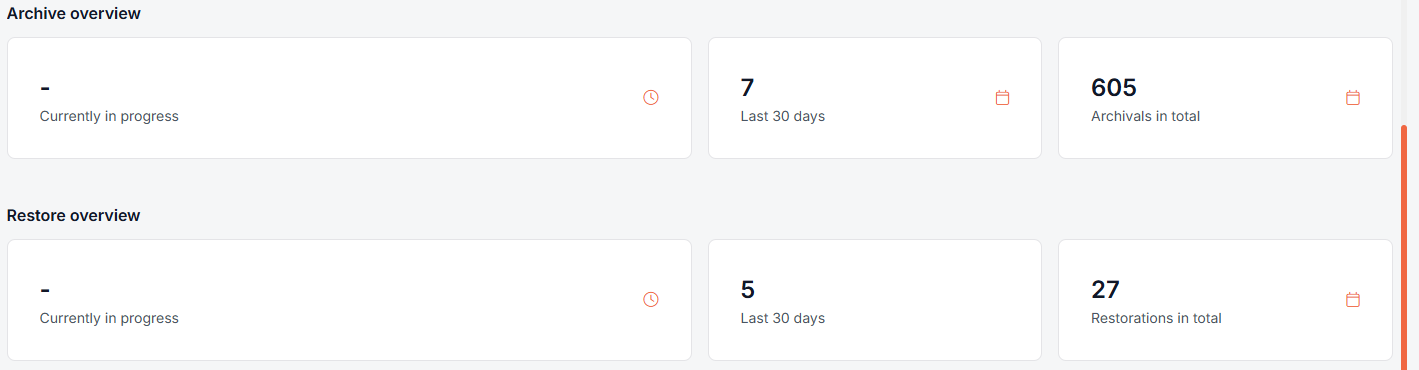This screenshot has height=370, width=1419.
Task: Click the 605 archivals count number
Action: tap(1114, 88)
